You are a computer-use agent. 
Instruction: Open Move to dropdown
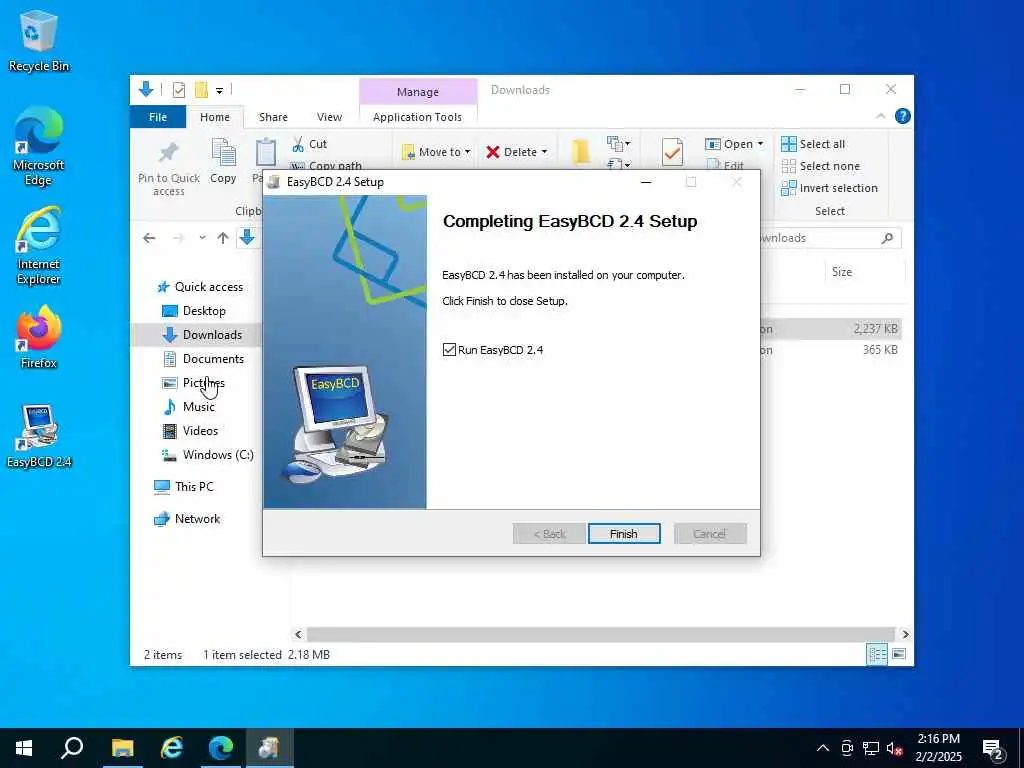click(437, 152)
